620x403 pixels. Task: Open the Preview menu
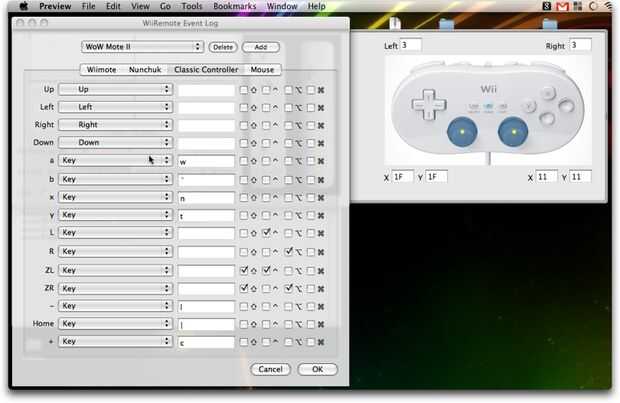[55, 6]
